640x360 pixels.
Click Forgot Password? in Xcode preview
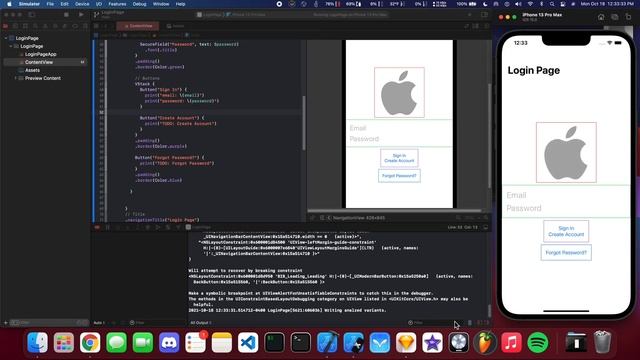399,176
